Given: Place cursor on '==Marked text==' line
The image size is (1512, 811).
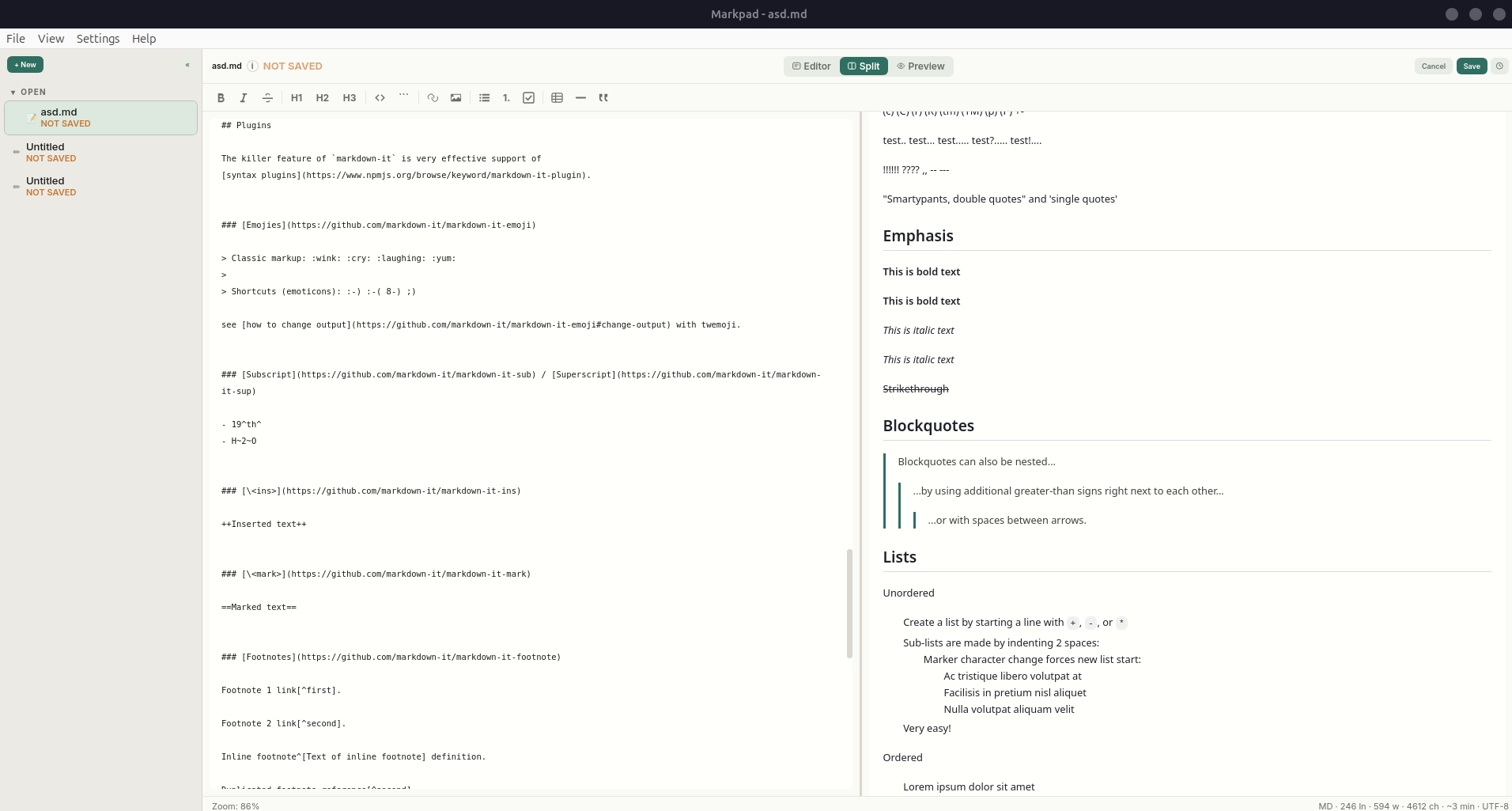Looking at the screenshot, I should (259, 607).
